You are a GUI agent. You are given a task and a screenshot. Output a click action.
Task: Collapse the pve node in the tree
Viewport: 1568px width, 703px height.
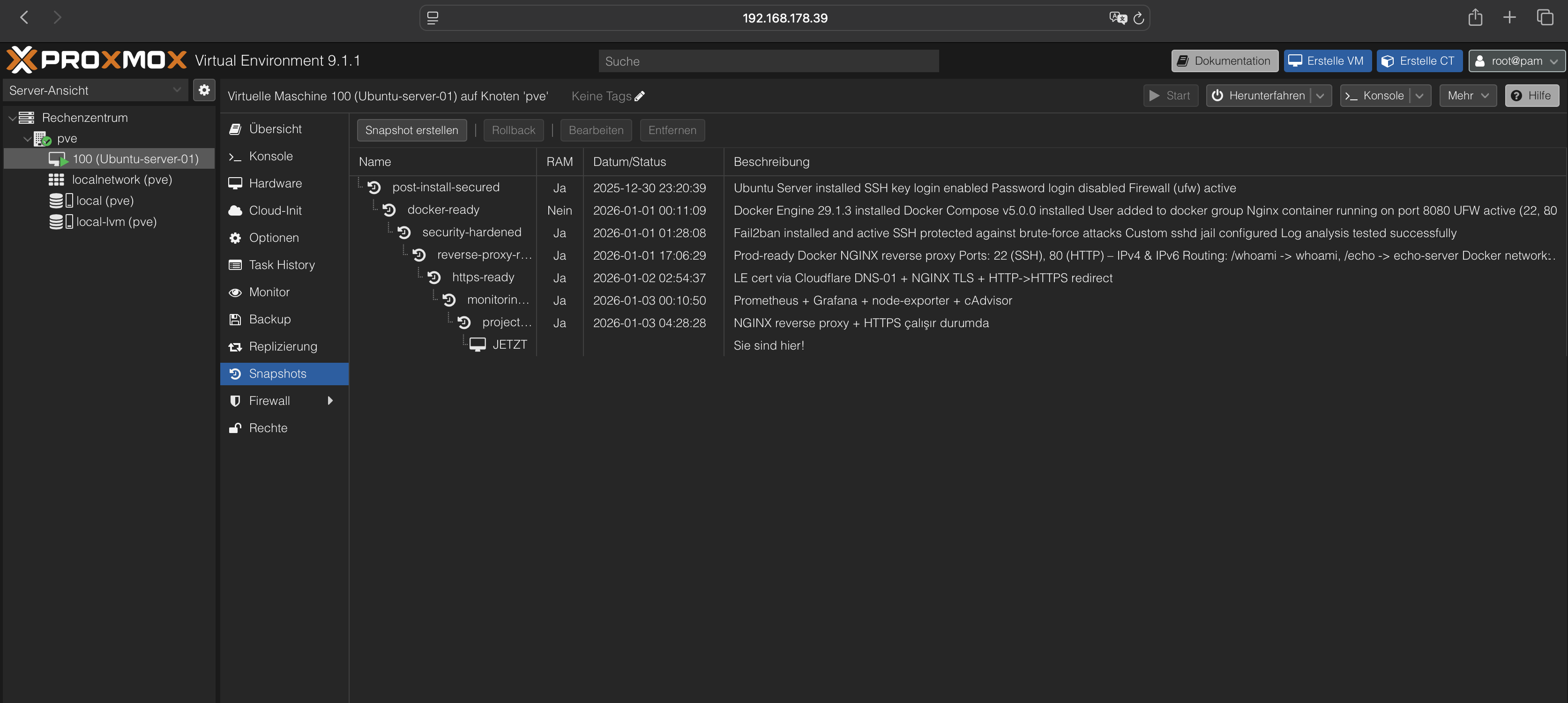click(x=27, y=138)
